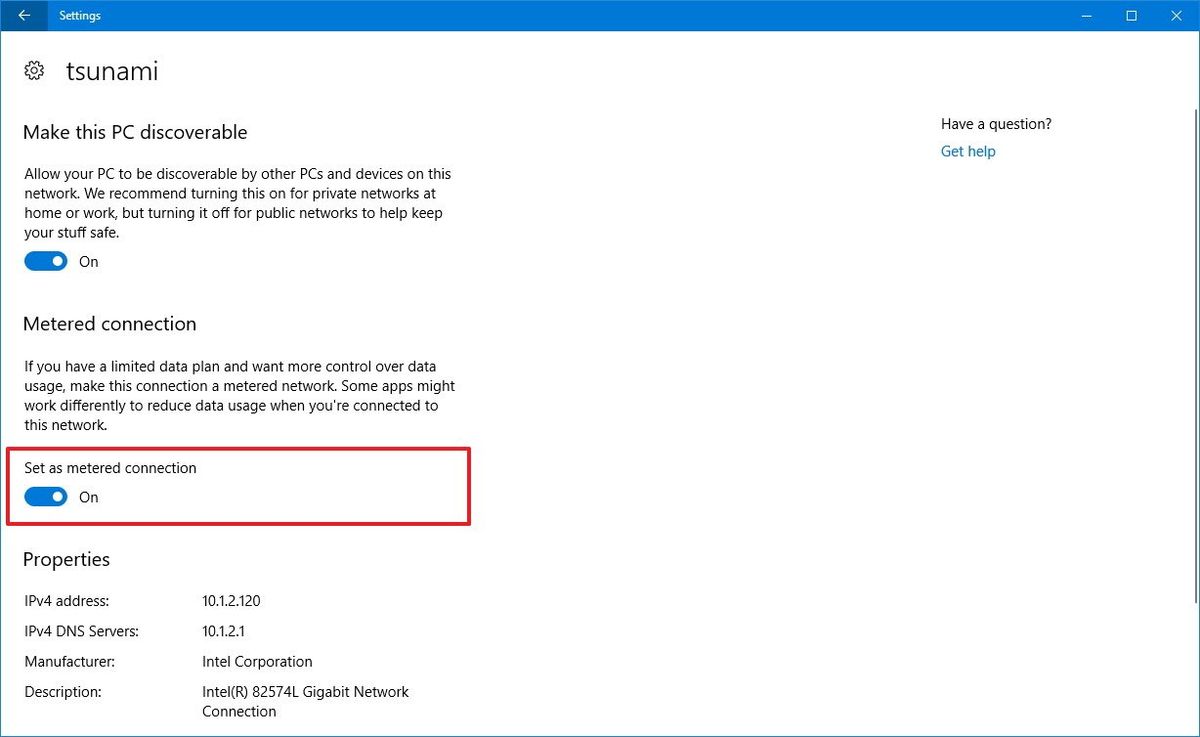Select the IPv4 address value 10.1.2.120
The image size is (1200, 737).
pyautogui.click(x=231, y=600)
